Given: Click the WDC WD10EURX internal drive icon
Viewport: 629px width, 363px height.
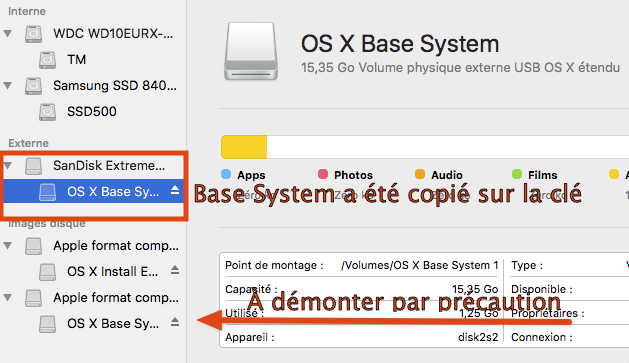Looking at the screenshot, I should point(33,34).
